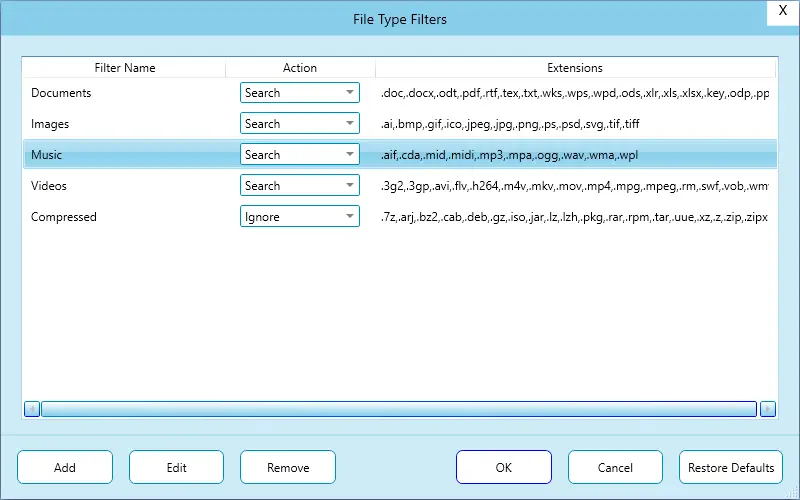Open the Music action dropdown
Viewport: 800px width, 500px height.
coord(299,155)
